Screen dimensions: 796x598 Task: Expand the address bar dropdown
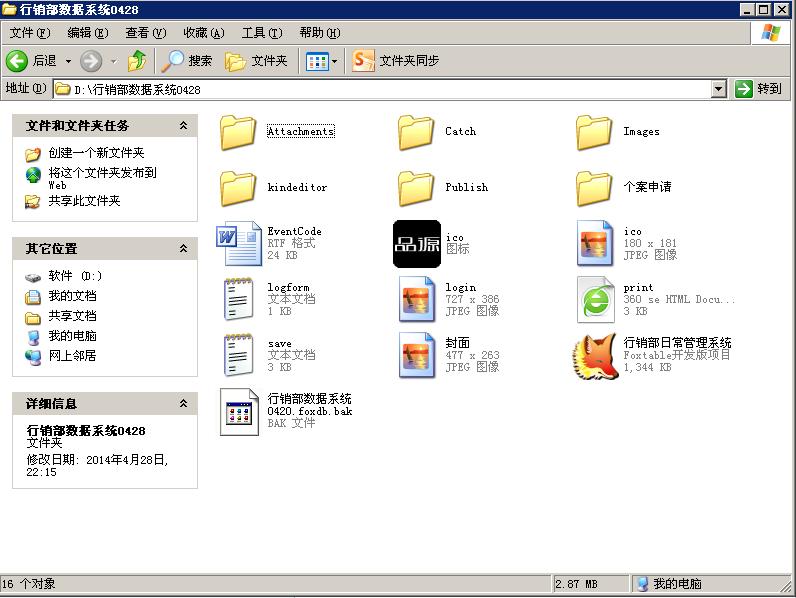pyautogui.click(x=718, y=89)
